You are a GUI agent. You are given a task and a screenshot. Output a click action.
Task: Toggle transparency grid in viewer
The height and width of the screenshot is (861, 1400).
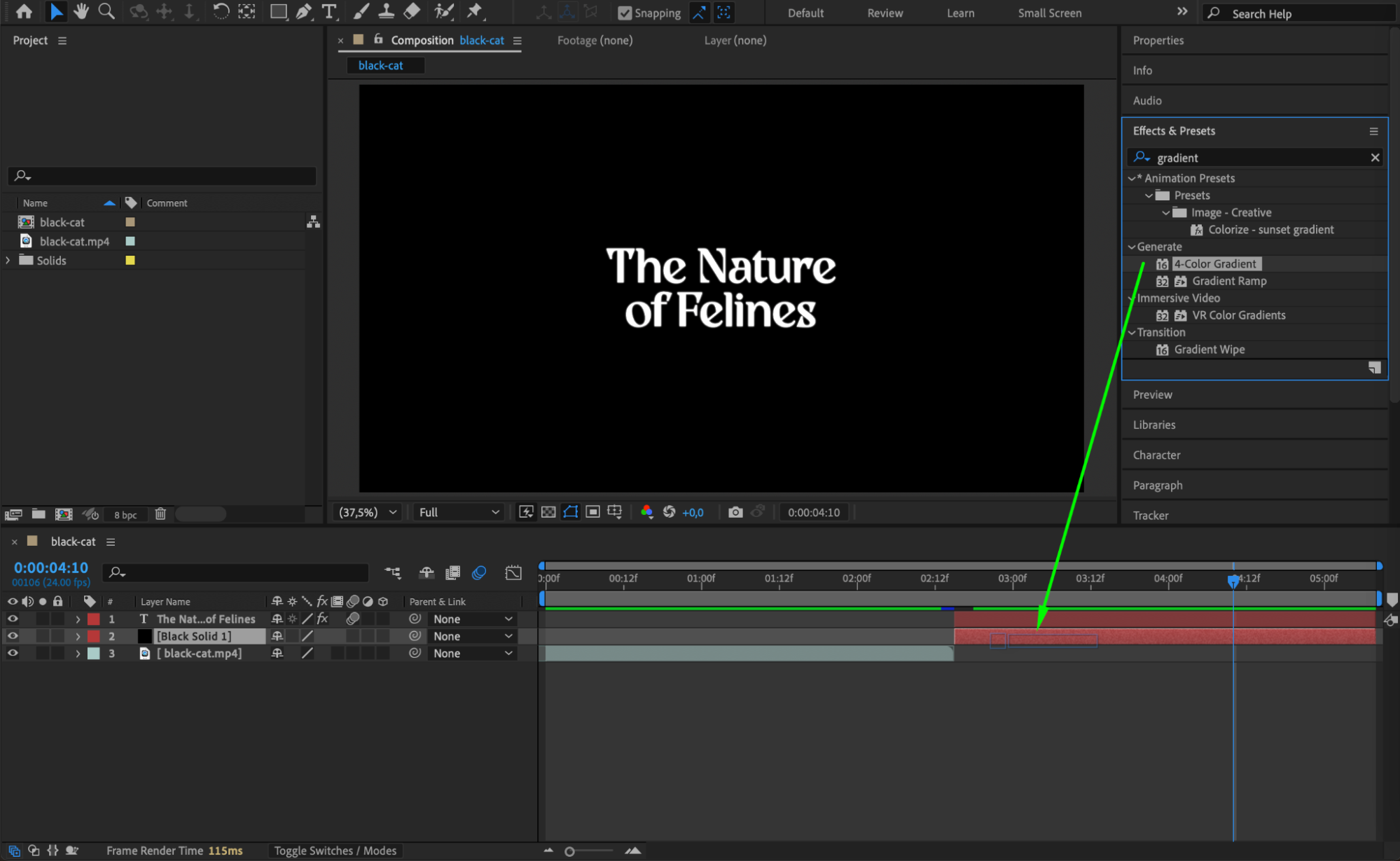pos(548,512)
